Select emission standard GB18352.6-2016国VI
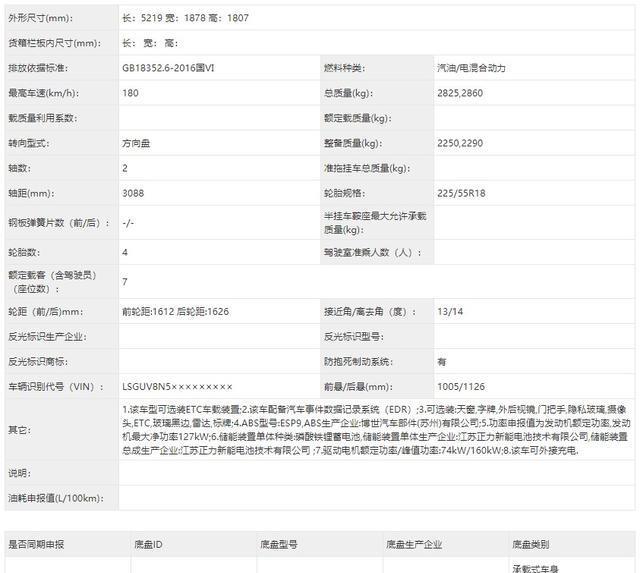This screenshot has height=573, width=640. 168,68
